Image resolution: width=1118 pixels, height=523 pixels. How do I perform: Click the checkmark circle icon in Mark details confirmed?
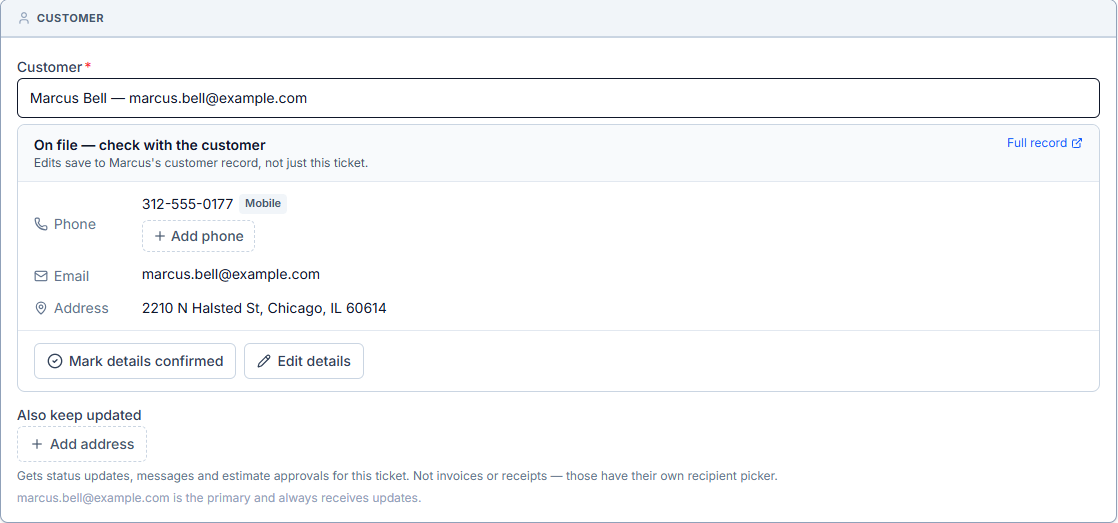coord(55,361)
